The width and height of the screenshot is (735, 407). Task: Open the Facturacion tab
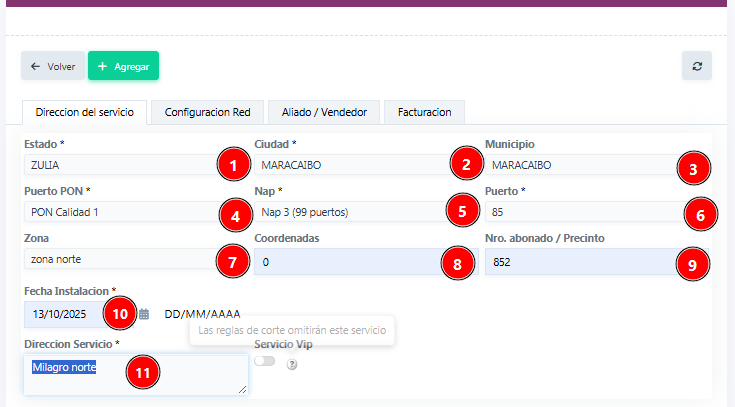[424, 112]
